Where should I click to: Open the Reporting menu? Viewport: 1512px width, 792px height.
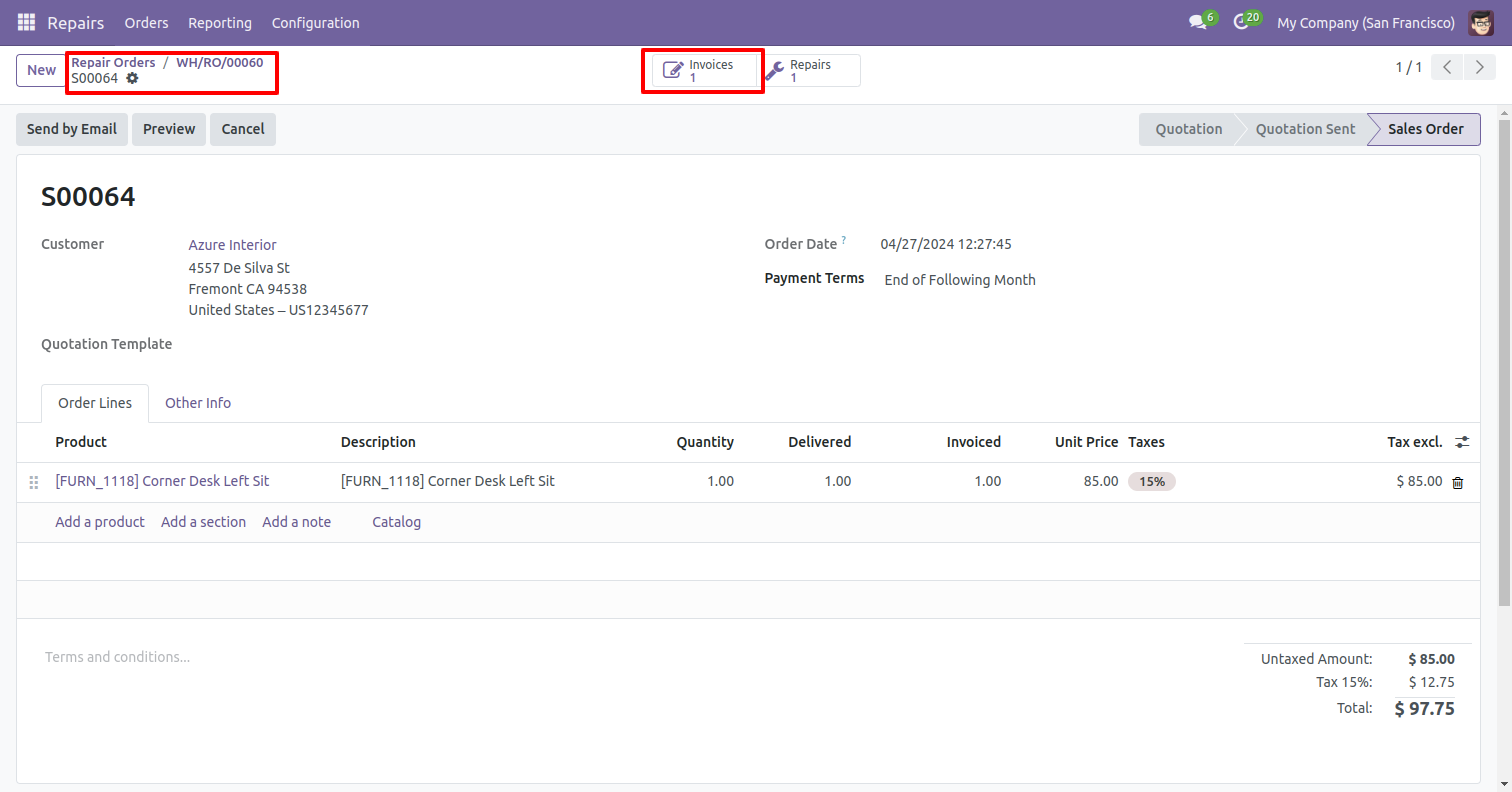(x=220, y=22)
